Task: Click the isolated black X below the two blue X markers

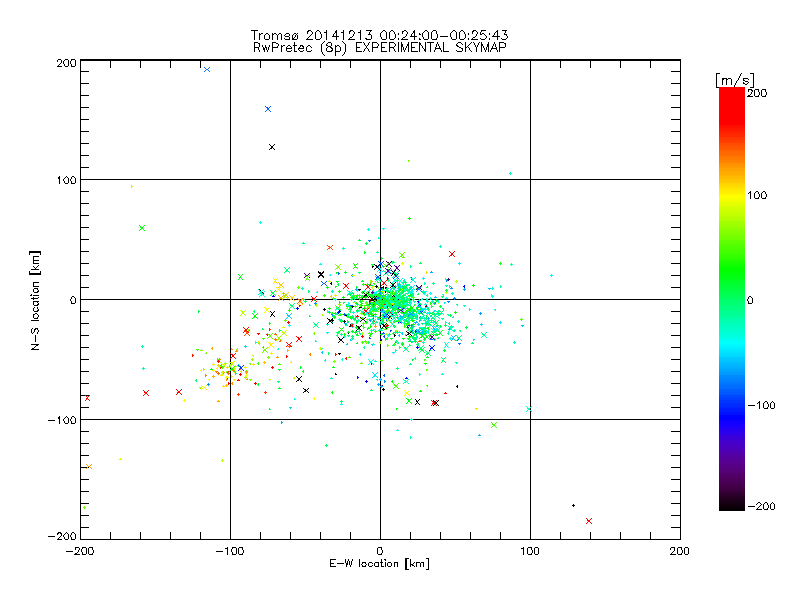Action: 272,147
